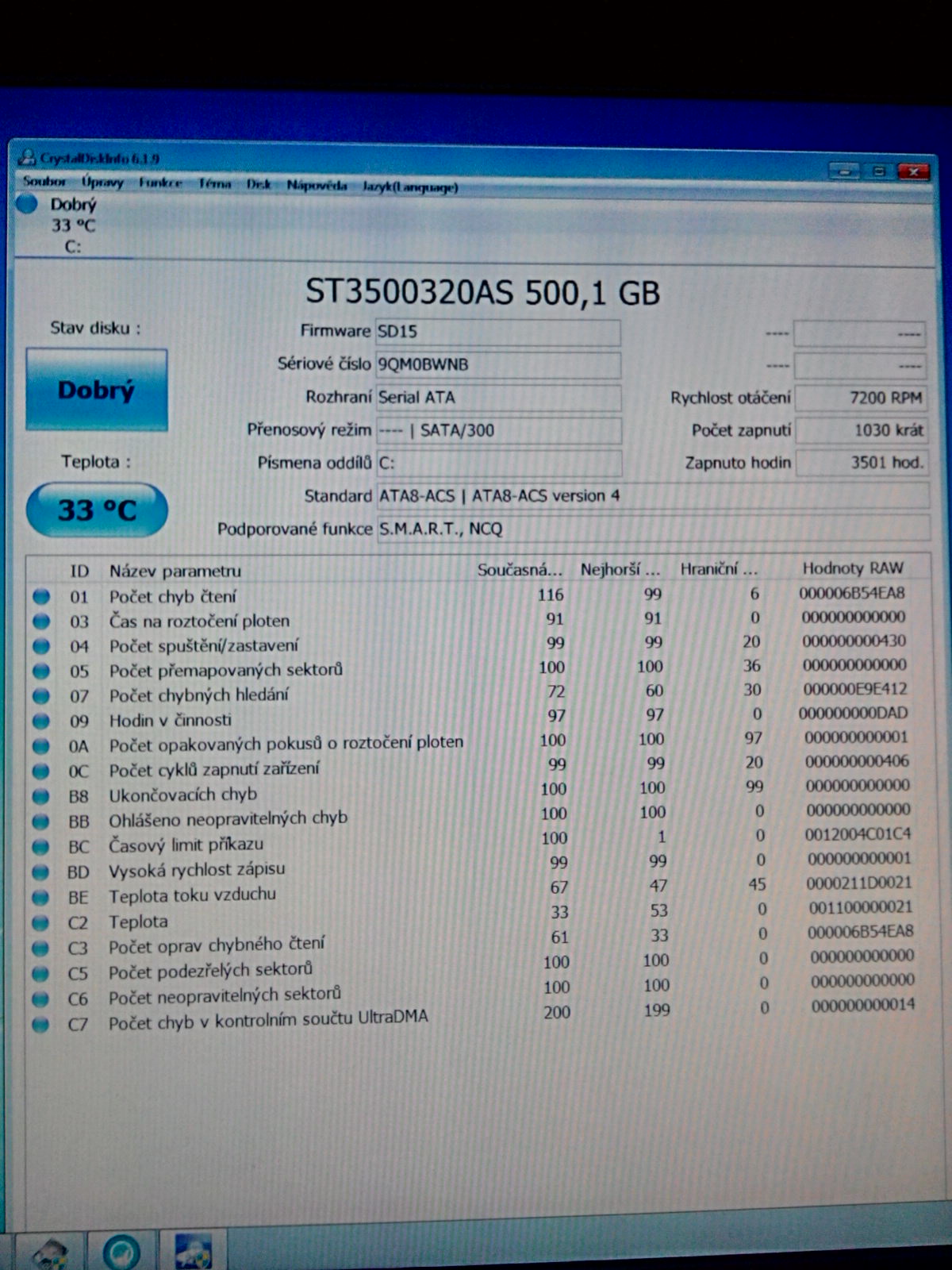Open the Téma menu
This screenshot has width=952, height=1270.
(214, 184)
